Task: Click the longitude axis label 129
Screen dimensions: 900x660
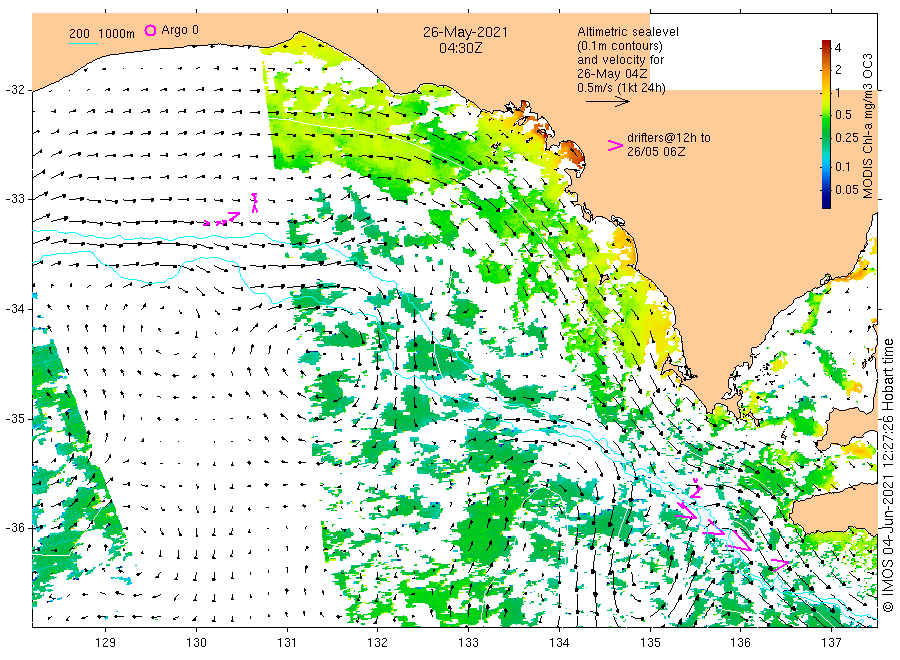Action: [x=106, y=642]
